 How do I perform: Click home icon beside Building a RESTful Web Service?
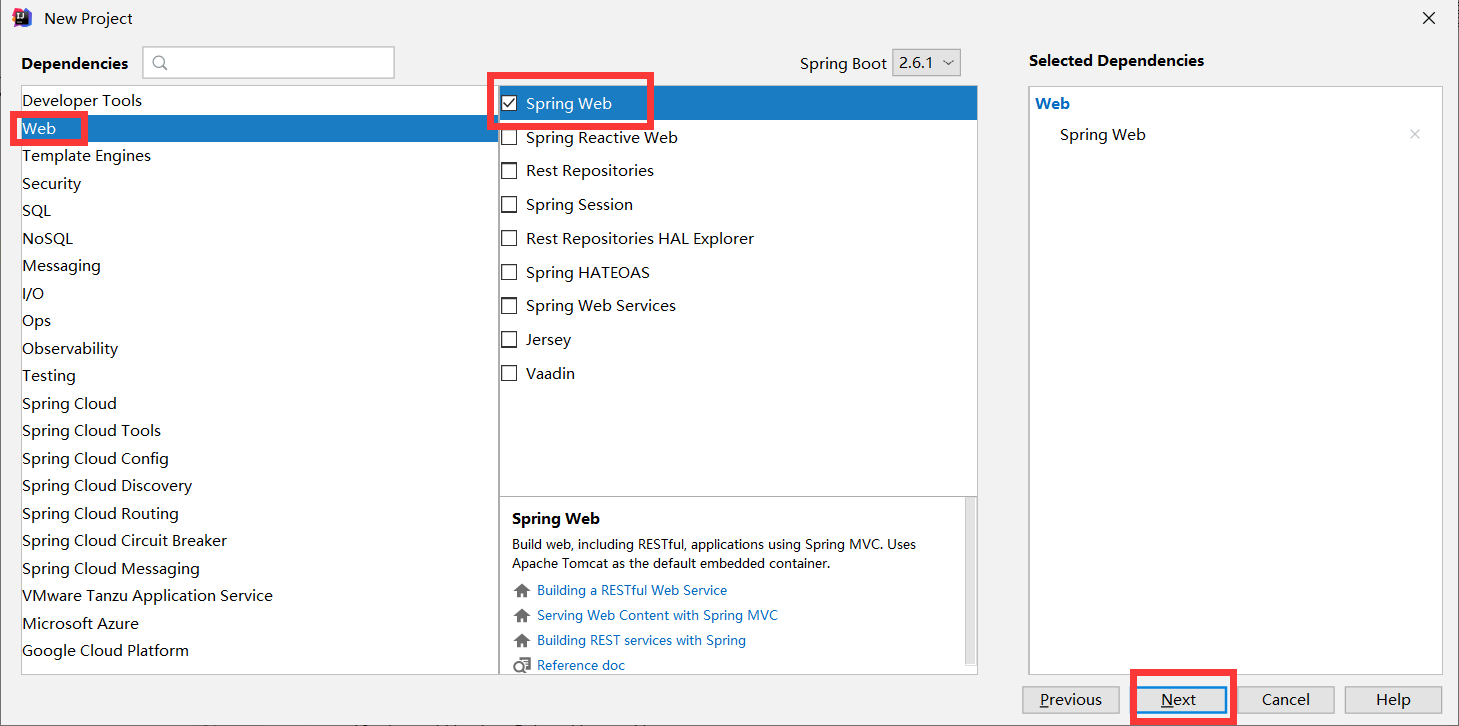(521, 591)
